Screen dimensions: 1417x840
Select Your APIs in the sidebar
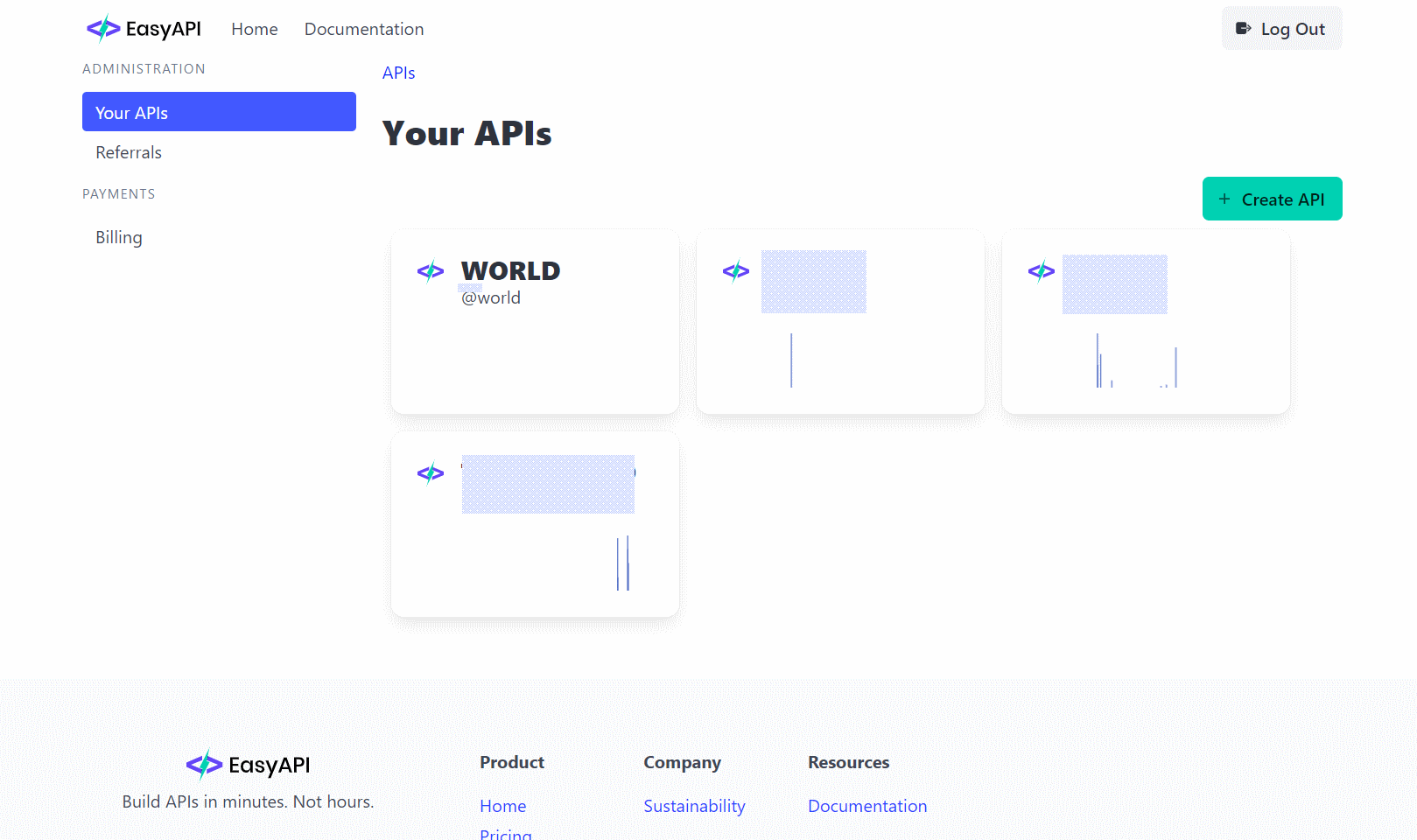pos(219,112)
